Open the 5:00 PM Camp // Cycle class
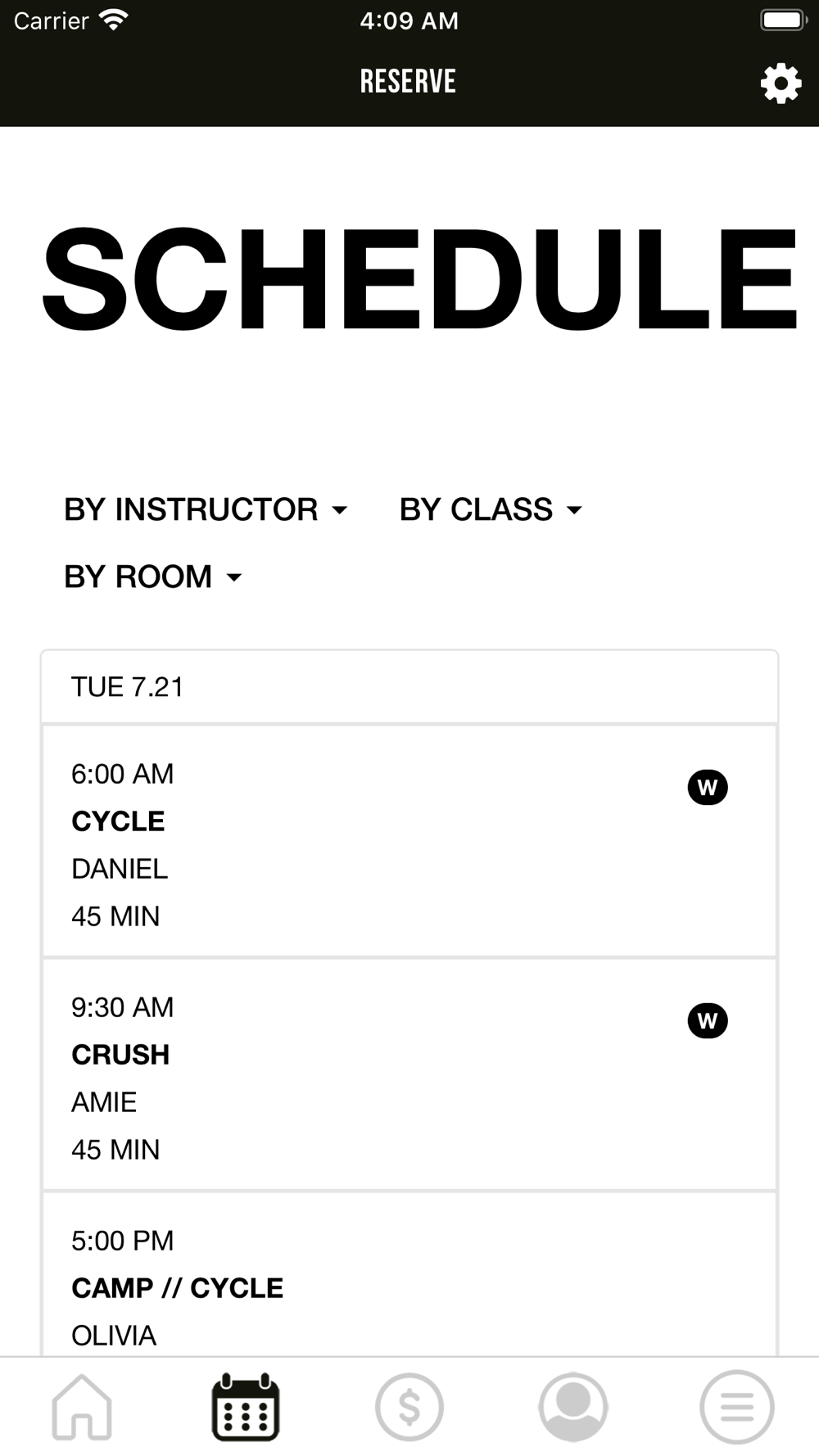The width and height of the screenshot is (819, 1456). coord(409,1277)
